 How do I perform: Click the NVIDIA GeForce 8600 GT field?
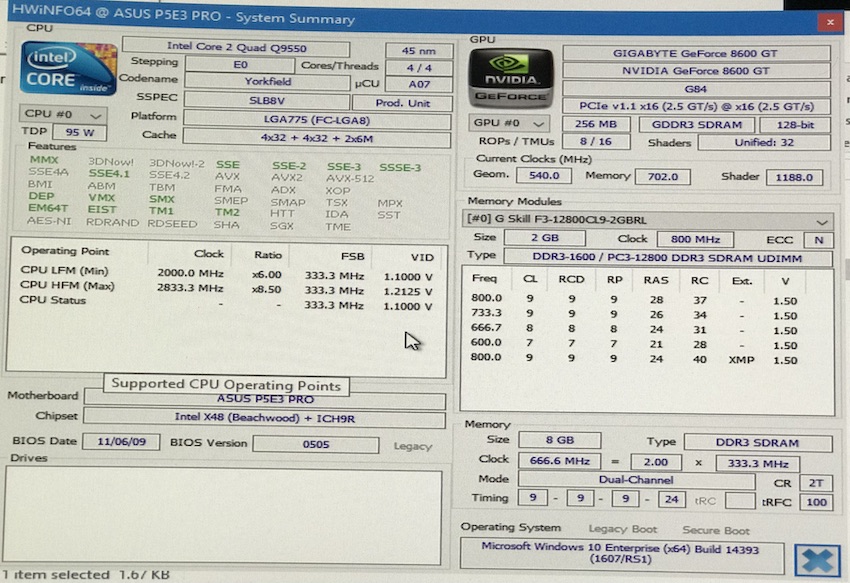pos(696,71)
